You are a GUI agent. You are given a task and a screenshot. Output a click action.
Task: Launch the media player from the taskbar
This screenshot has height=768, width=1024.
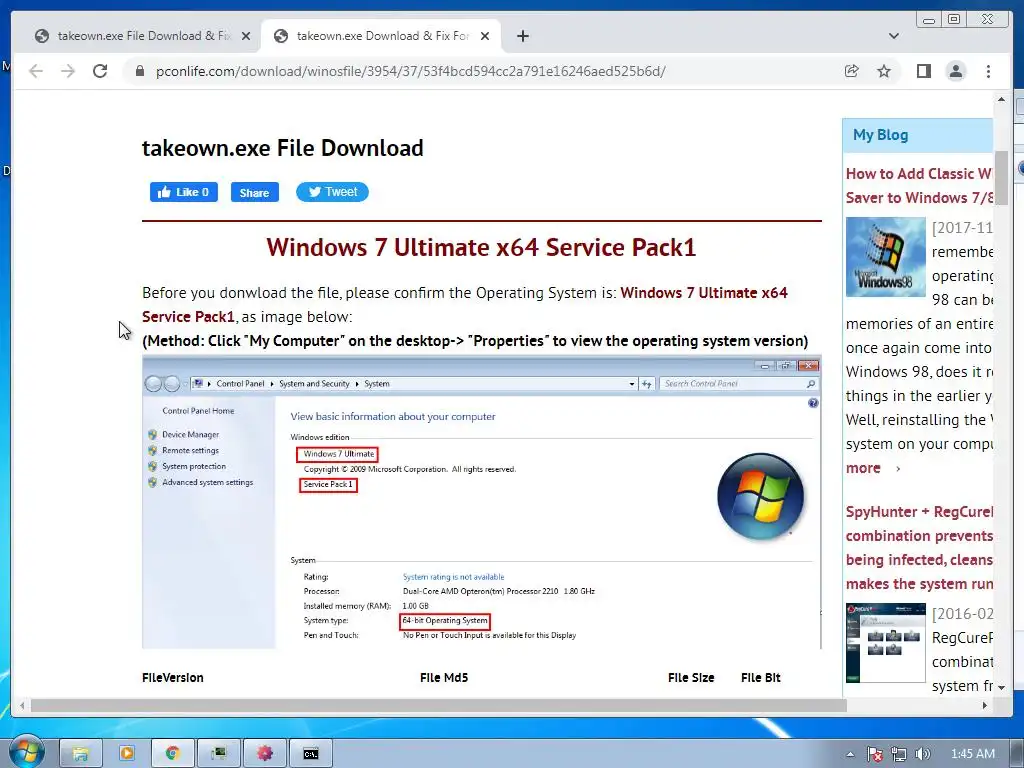[x=127, y=754]
